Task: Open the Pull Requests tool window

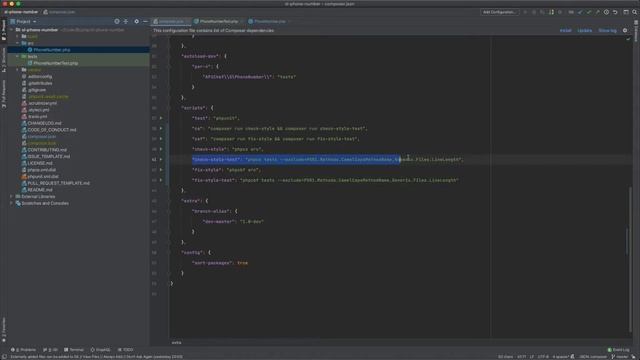Action: coord(4,94)
